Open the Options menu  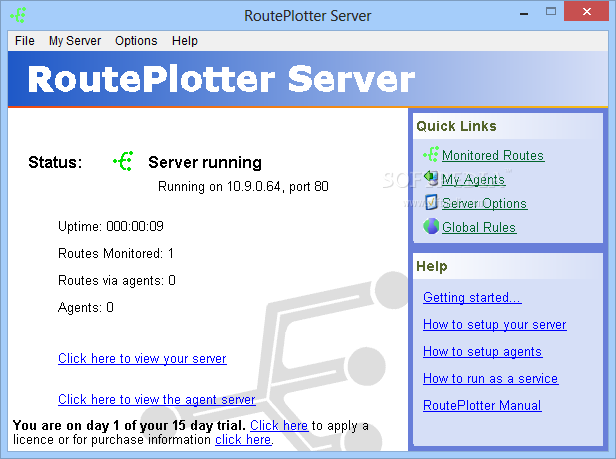click(136, 41)
